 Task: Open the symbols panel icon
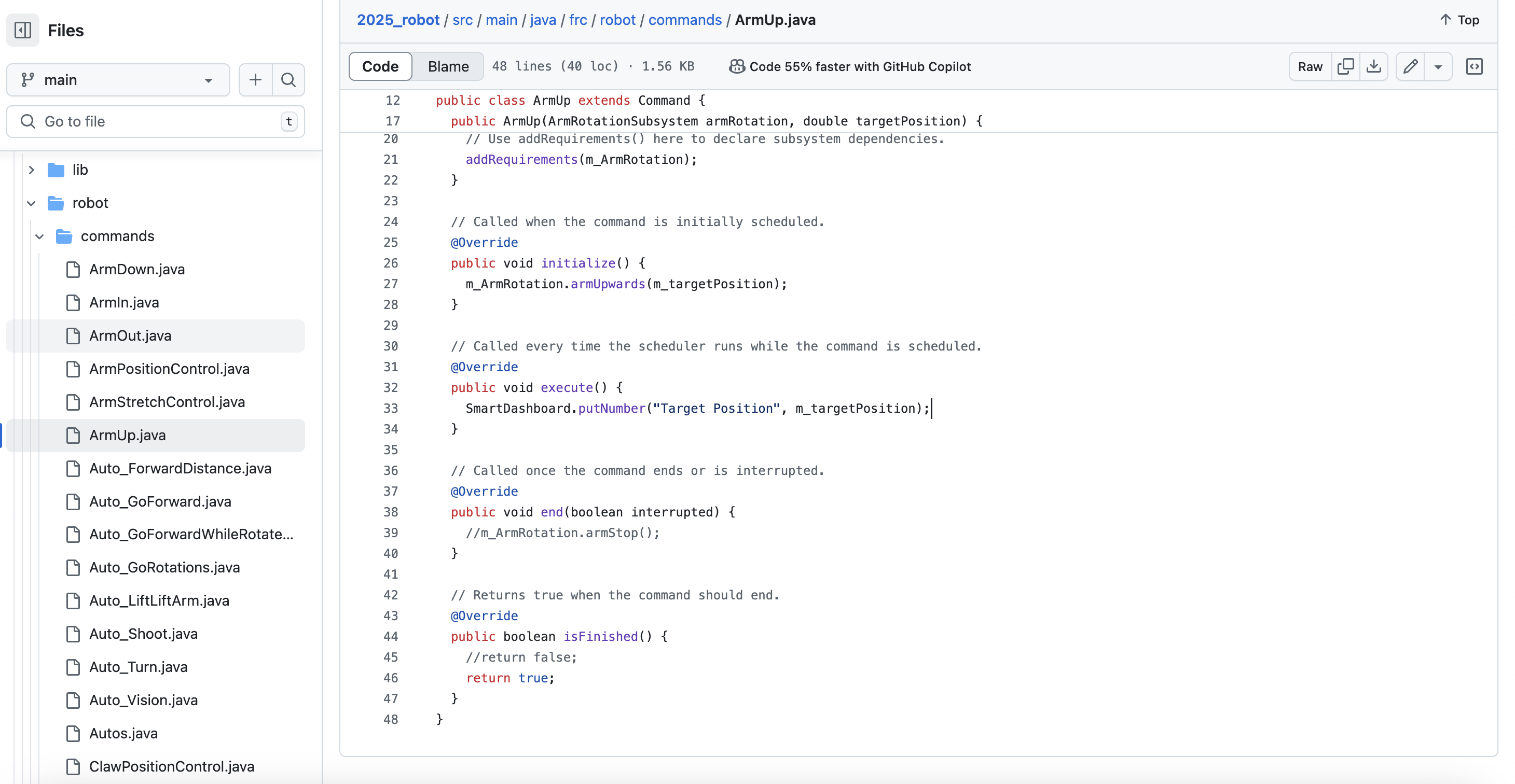[1475, 66]
